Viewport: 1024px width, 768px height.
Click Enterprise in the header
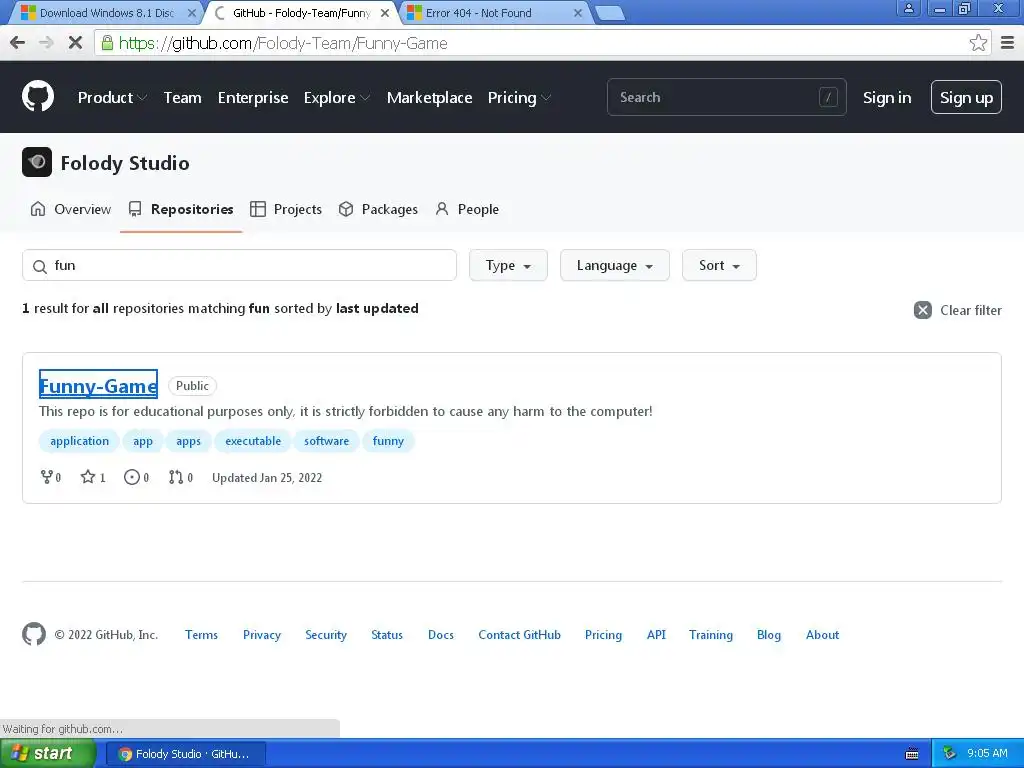(x=253, y=97)
